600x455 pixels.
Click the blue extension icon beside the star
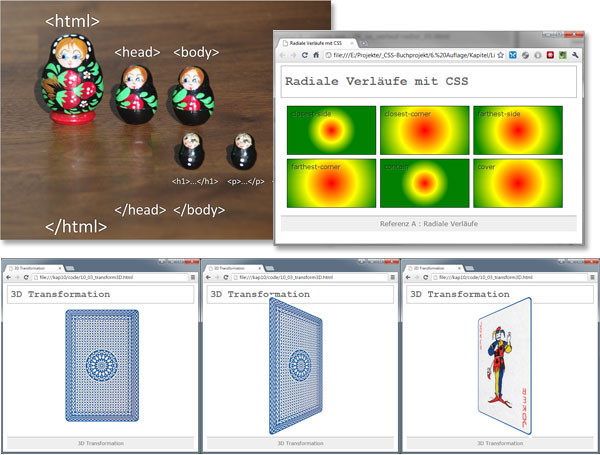pyautogui.click(x=513, y=55)
